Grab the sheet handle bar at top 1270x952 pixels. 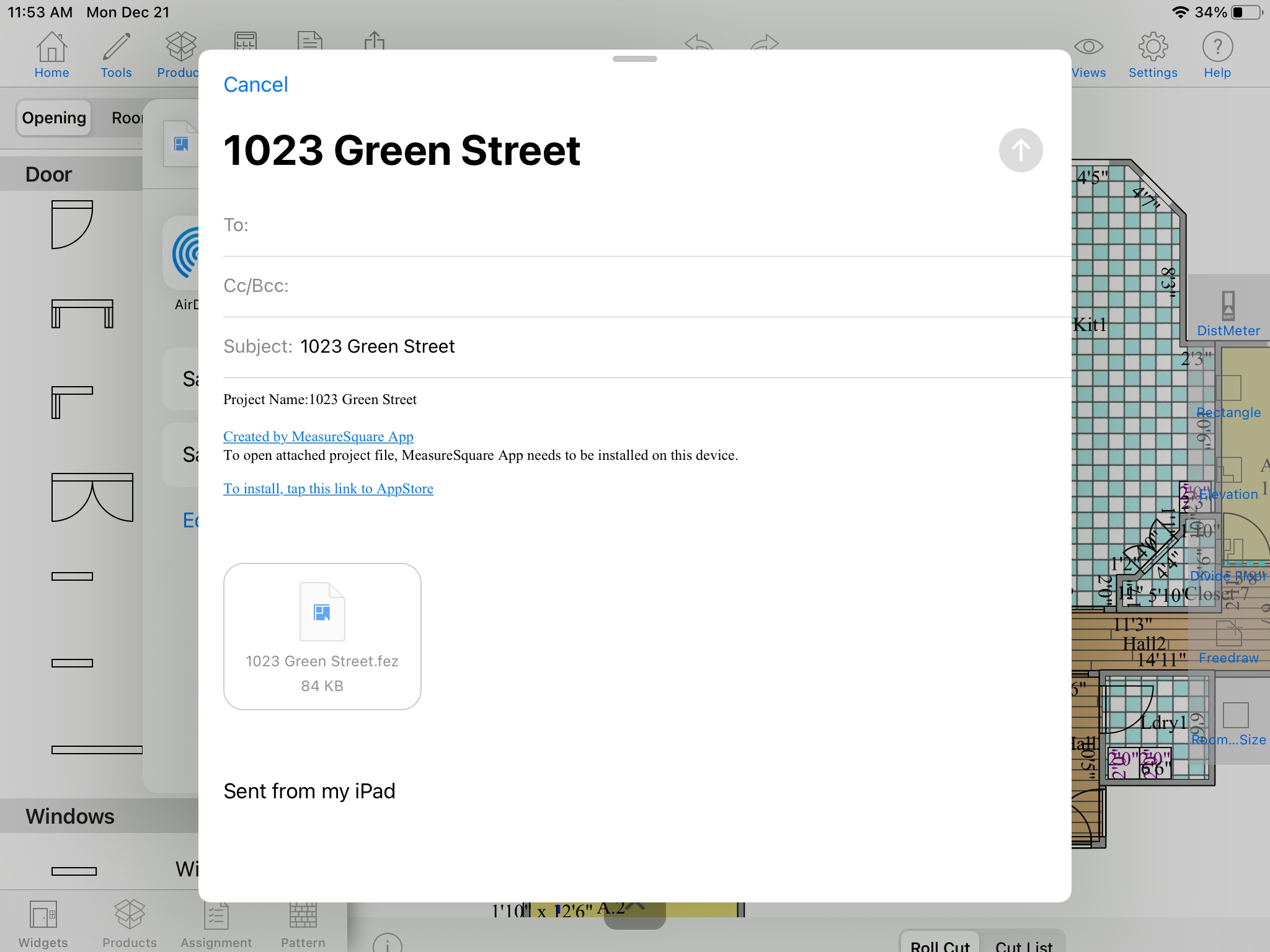pyautogui.click(x=634, y=59)
